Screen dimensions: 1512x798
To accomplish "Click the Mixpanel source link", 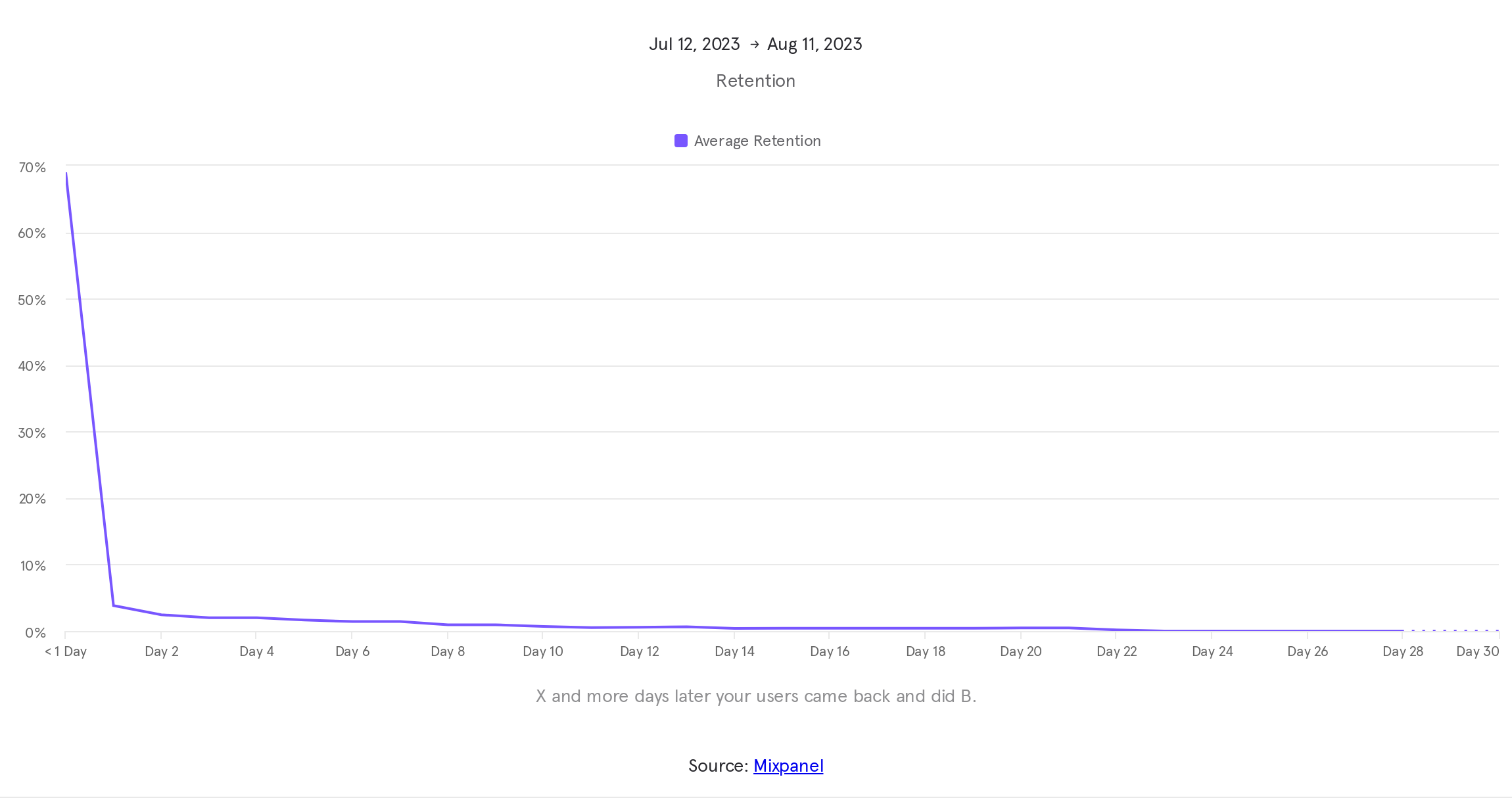I will tap(788, 766).
